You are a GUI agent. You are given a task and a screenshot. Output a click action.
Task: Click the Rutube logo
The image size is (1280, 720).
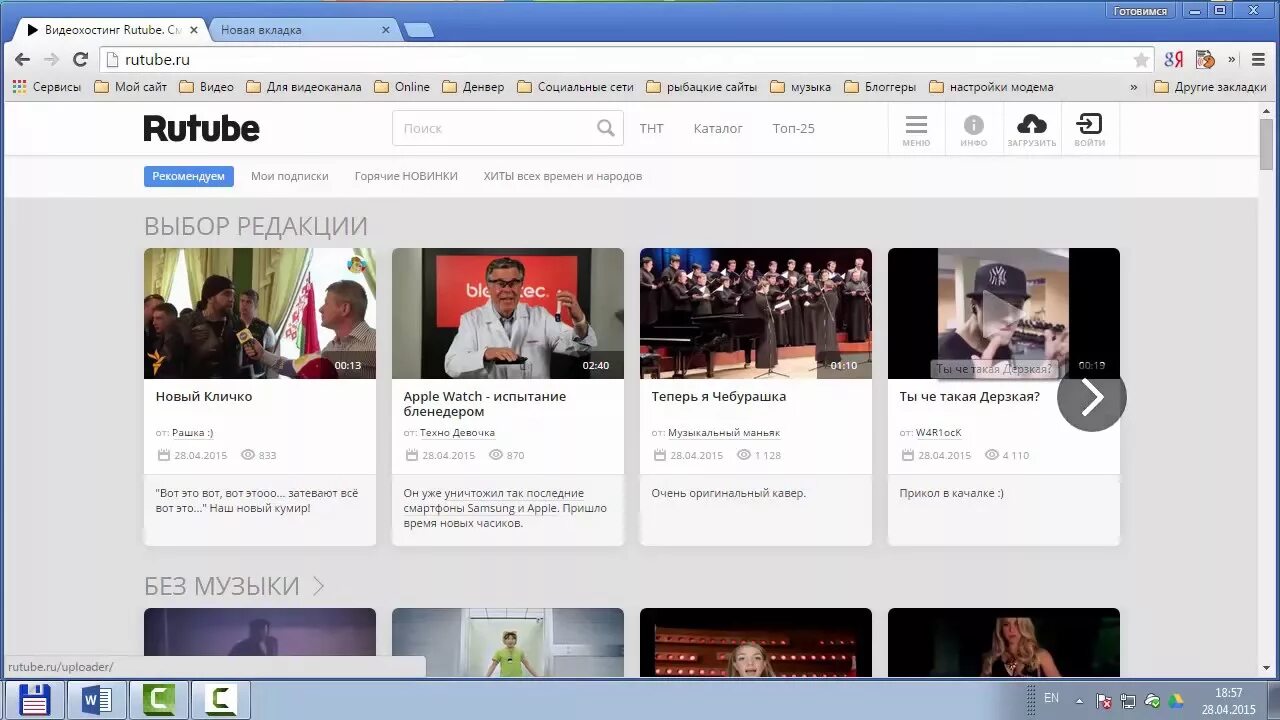[201, 128]
